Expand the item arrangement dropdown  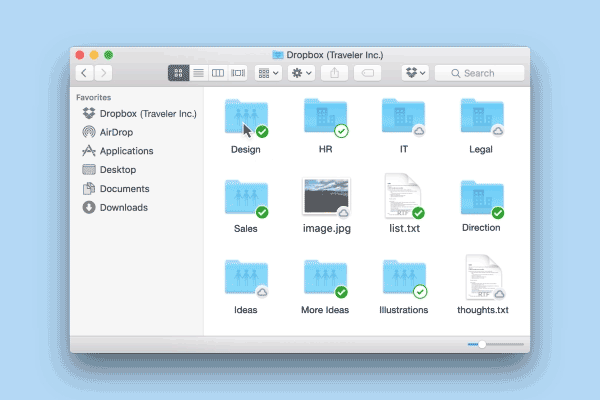click(267, 73)
